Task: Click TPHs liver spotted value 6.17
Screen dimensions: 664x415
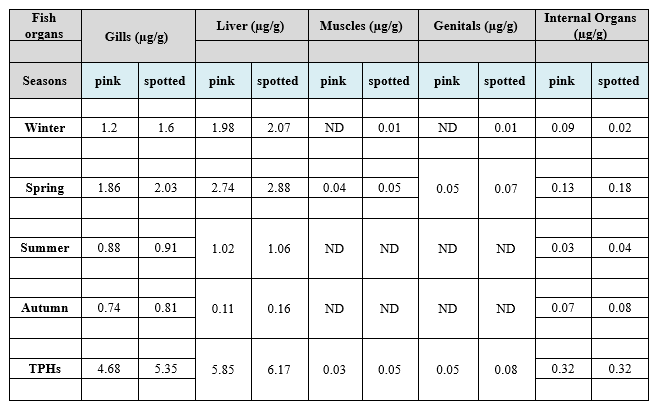Action: tap(278, 368)
